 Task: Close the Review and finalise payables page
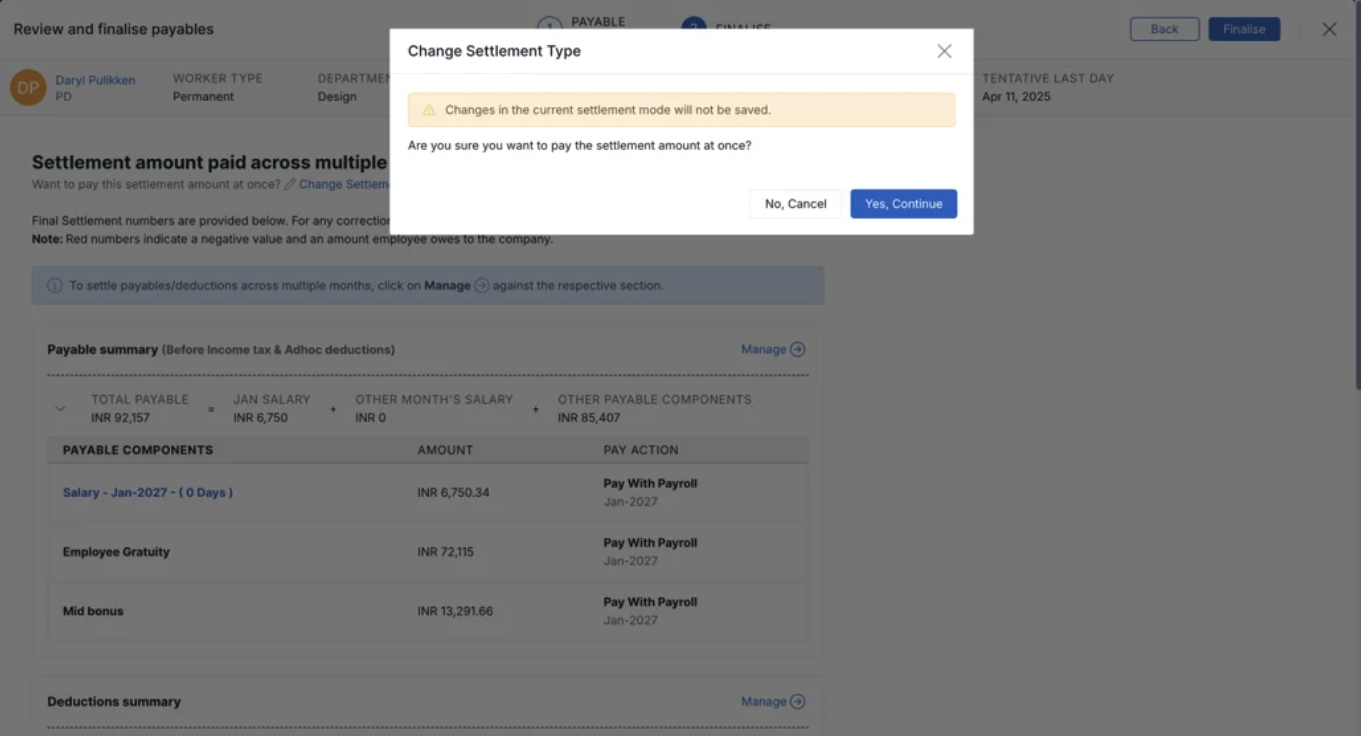click(1329, 29)
